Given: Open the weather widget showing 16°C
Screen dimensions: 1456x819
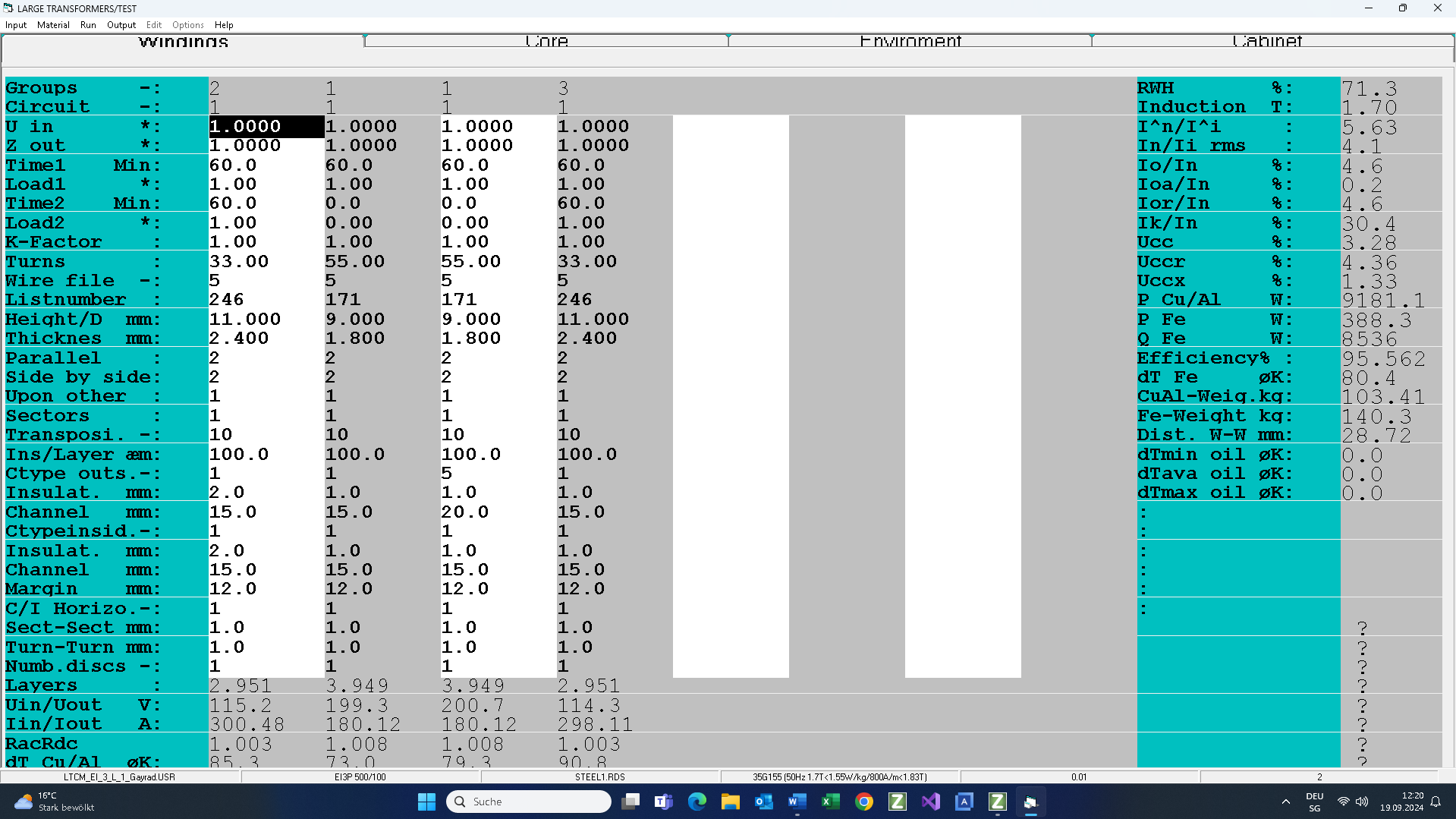Looking at the screenshot, I should pos(55,802).
